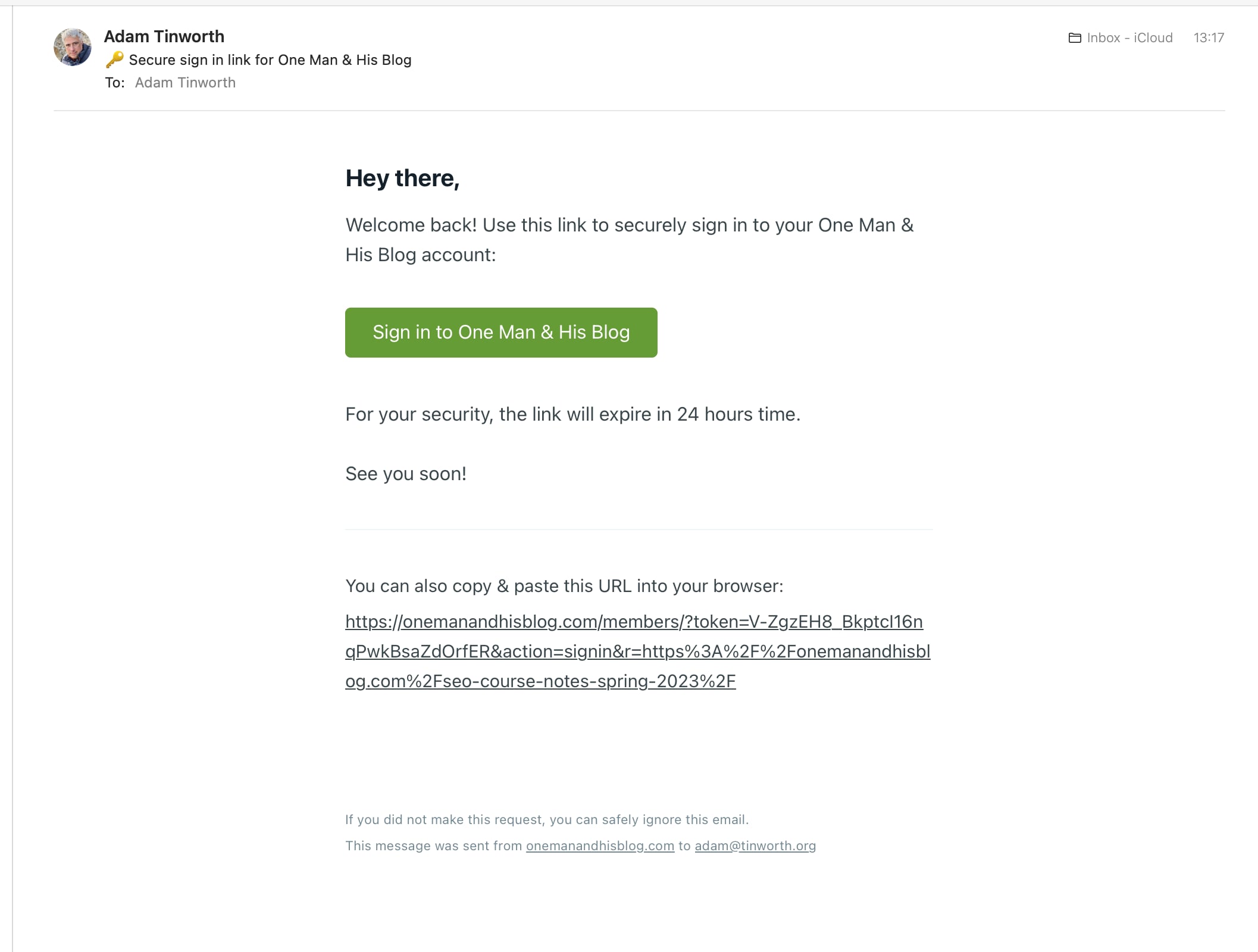The image size is (1258, 952).
Task: Select the "Secure sign in link" subject line
Action: click(270, 60)
